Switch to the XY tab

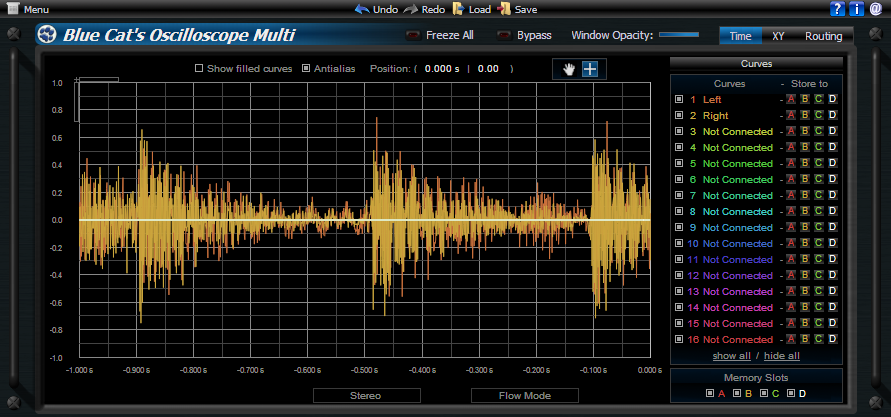point(778,36)
